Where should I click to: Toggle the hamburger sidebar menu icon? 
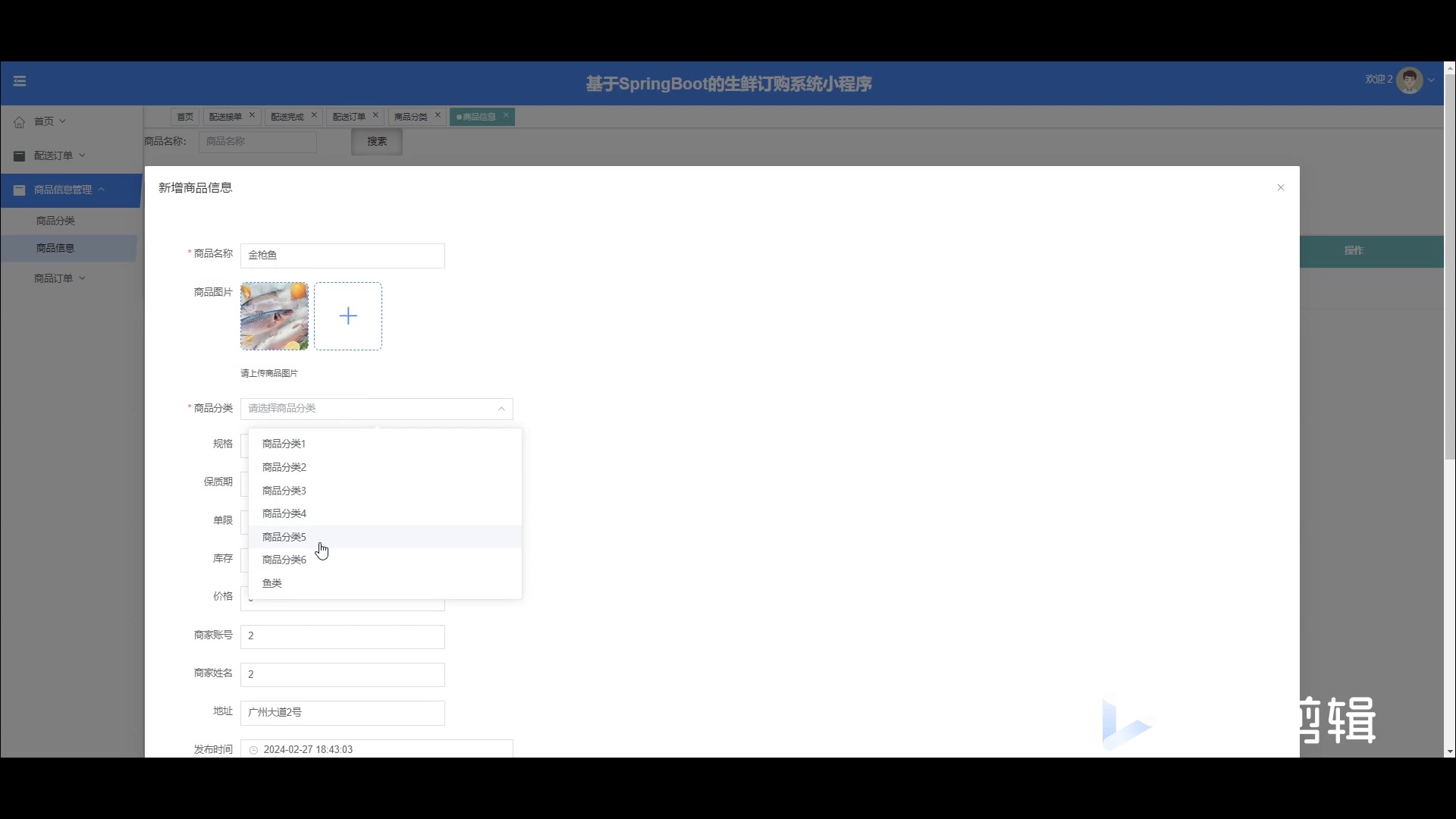click(x=20, y=81)
